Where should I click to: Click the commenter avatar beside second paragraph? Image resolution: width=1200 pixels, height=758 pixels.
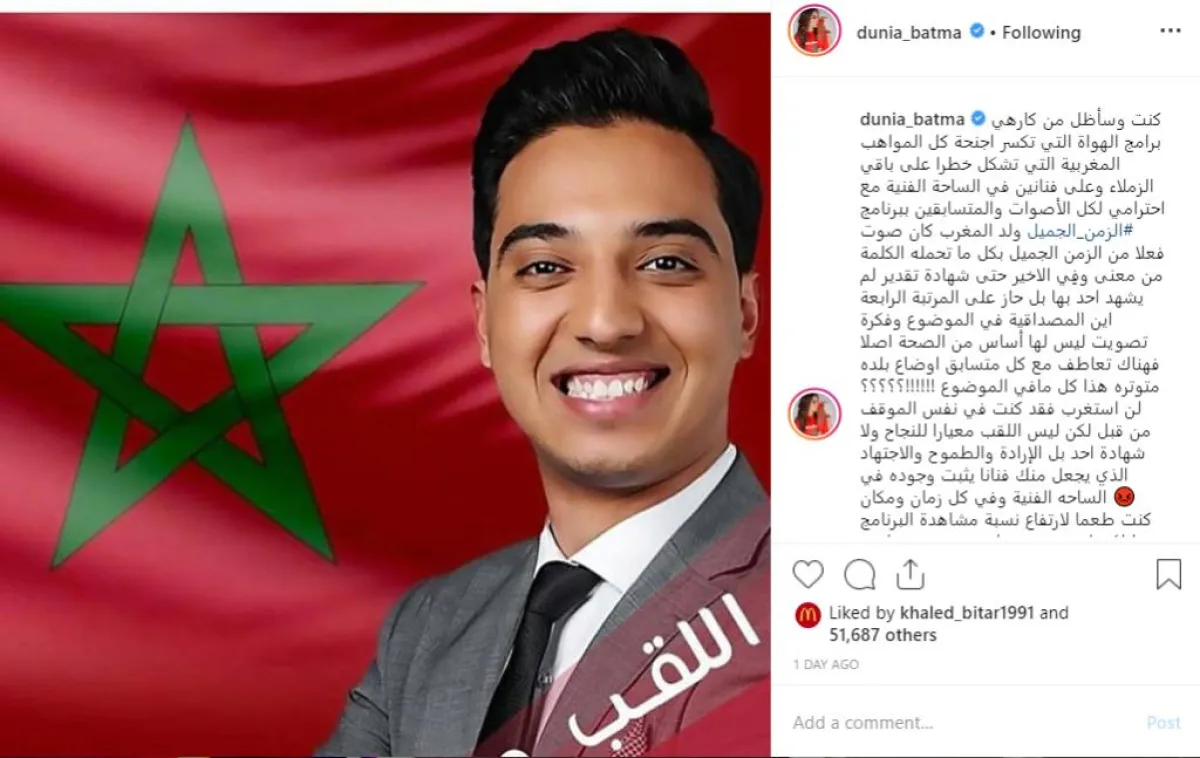(x=814, y=414)
